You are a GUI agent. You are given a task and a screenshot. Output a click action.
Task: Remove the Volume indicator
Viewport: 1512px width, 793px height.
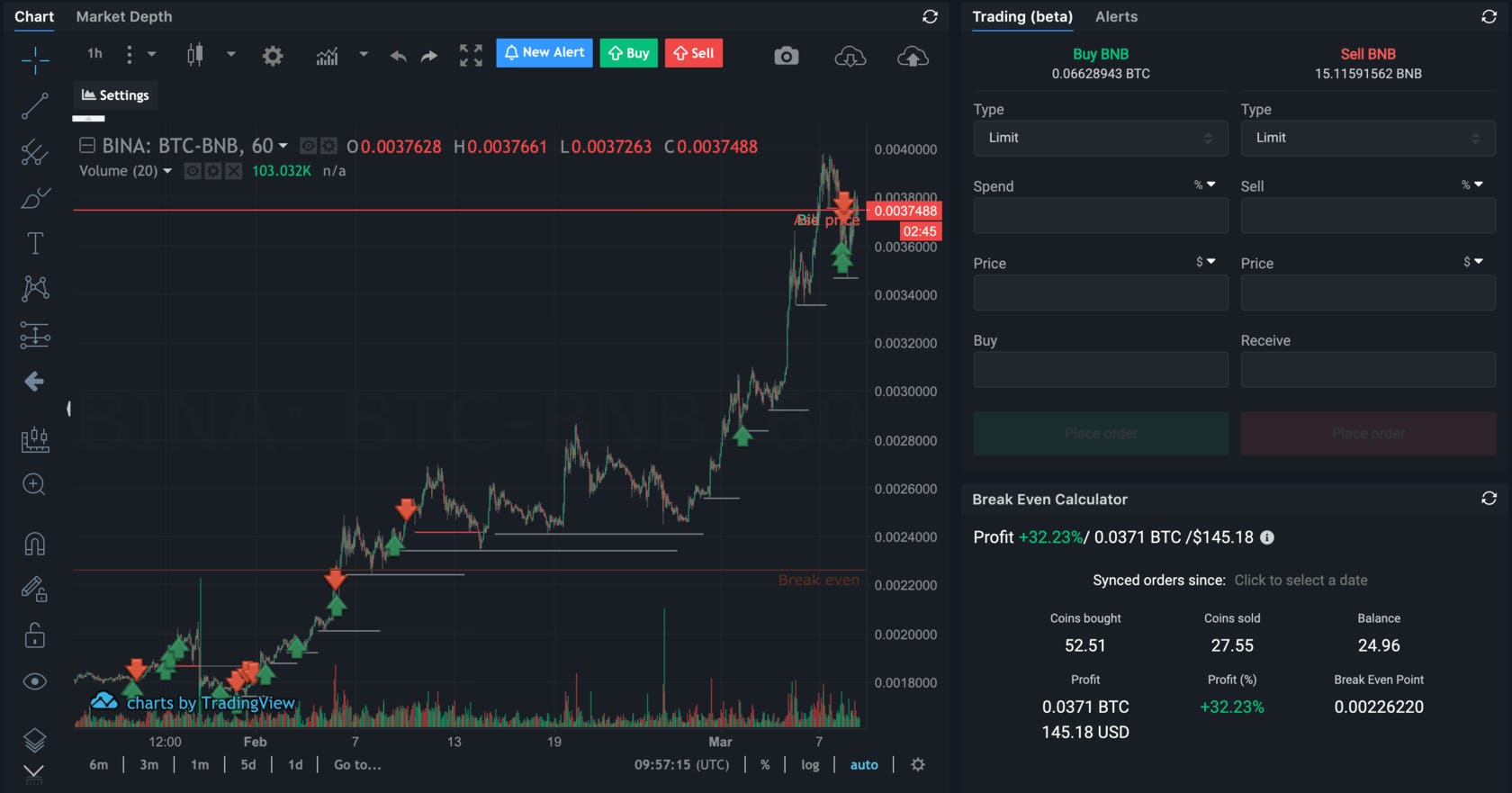click(233, 171)
